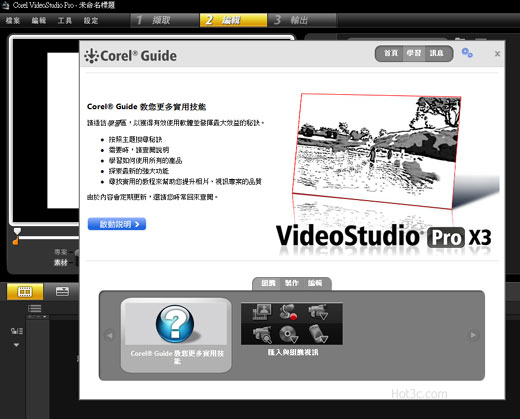The image size is (520, 419).
Task: Click the VideoStudio Pro X3 sample picture
Action: coord(377,152)
